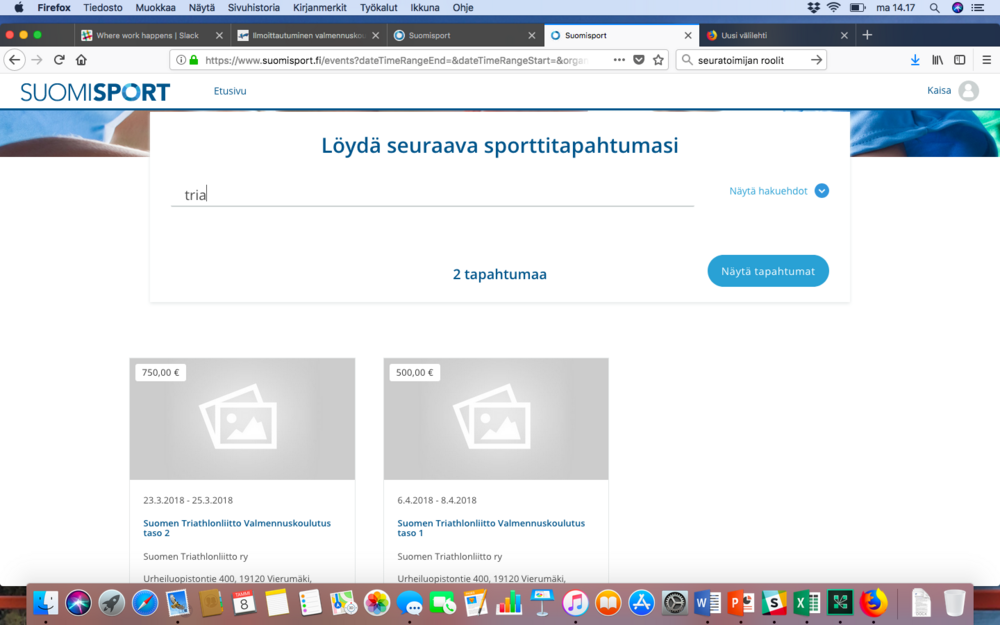Open Photos from the Dock
1000x625 pixels.
coord(377,603)
